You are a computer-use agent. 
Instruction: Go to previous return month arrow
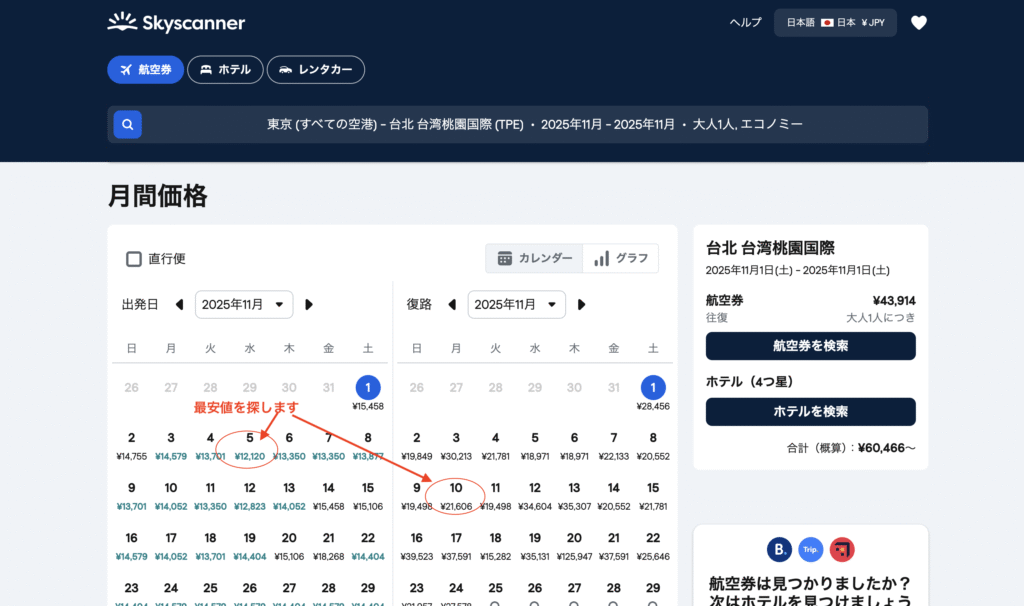click(452, 305)
